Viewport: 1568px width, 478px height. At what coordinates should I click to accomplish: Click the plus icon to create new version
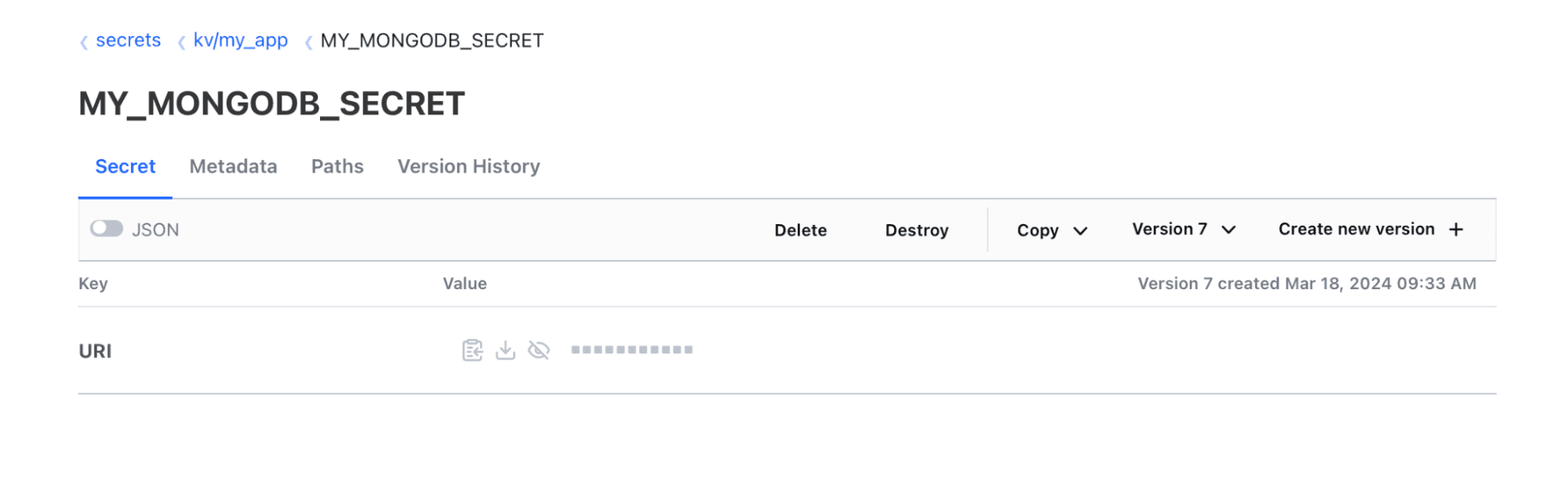click(x=1457, y=229)
